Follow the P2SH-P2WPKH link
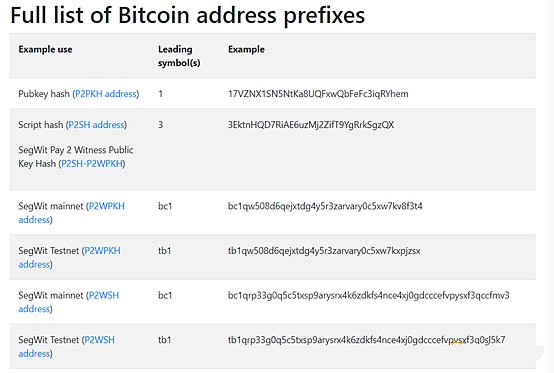554x373 pixels. coord(92,164)
